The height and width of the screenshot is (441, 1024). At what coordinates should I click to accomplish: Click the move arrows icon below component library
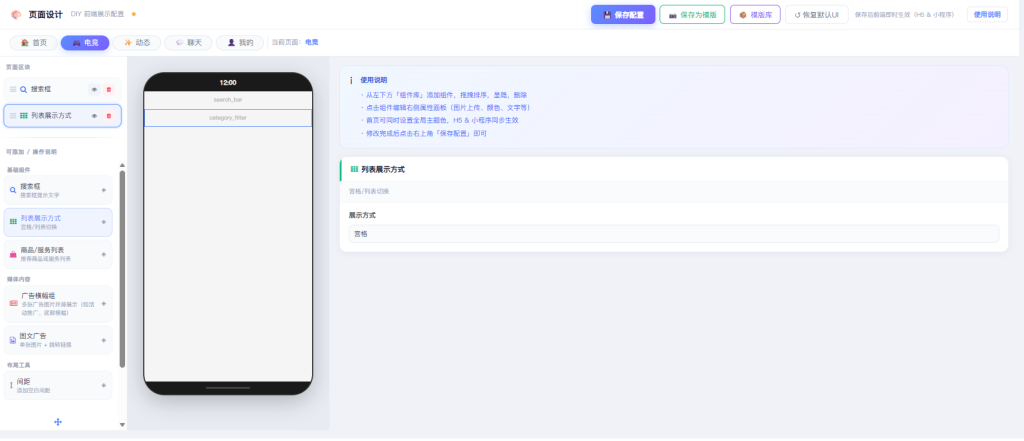point(57,422)
